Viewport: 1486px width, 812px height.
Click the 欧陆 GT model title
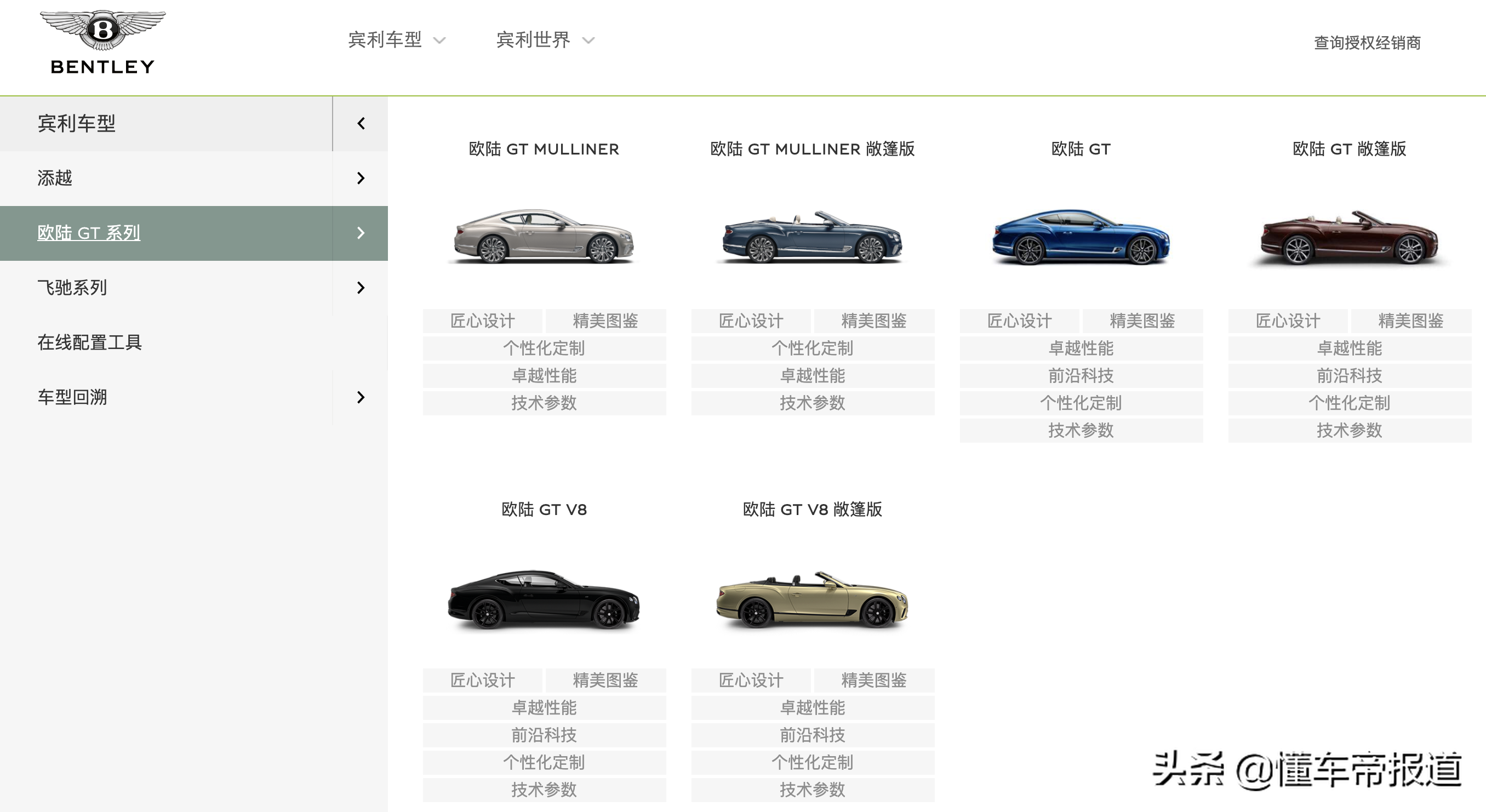coord(1081,149)
